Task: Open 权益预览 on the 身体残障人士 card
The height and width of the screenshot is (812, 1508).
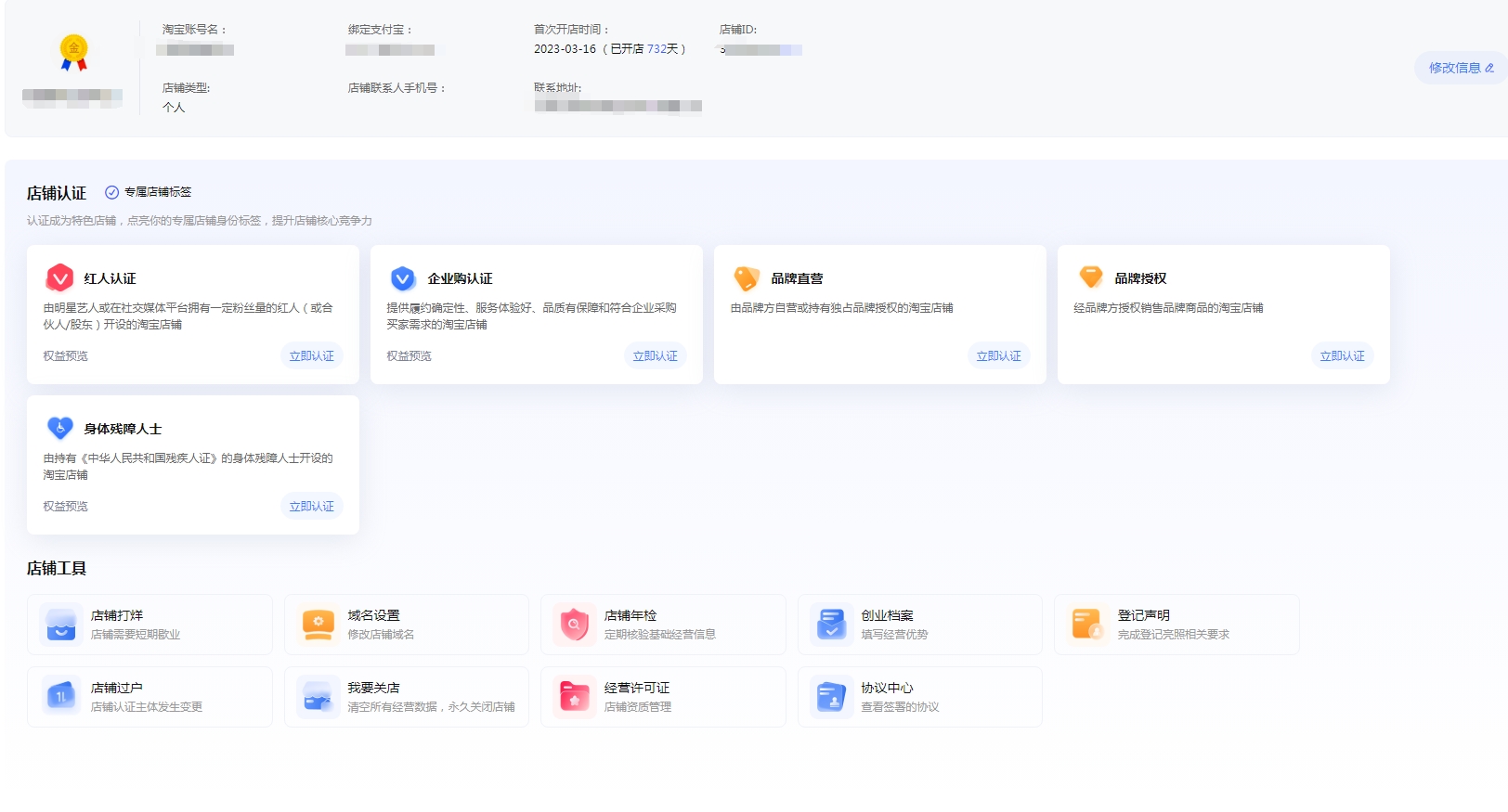Action: click(66, 507)
